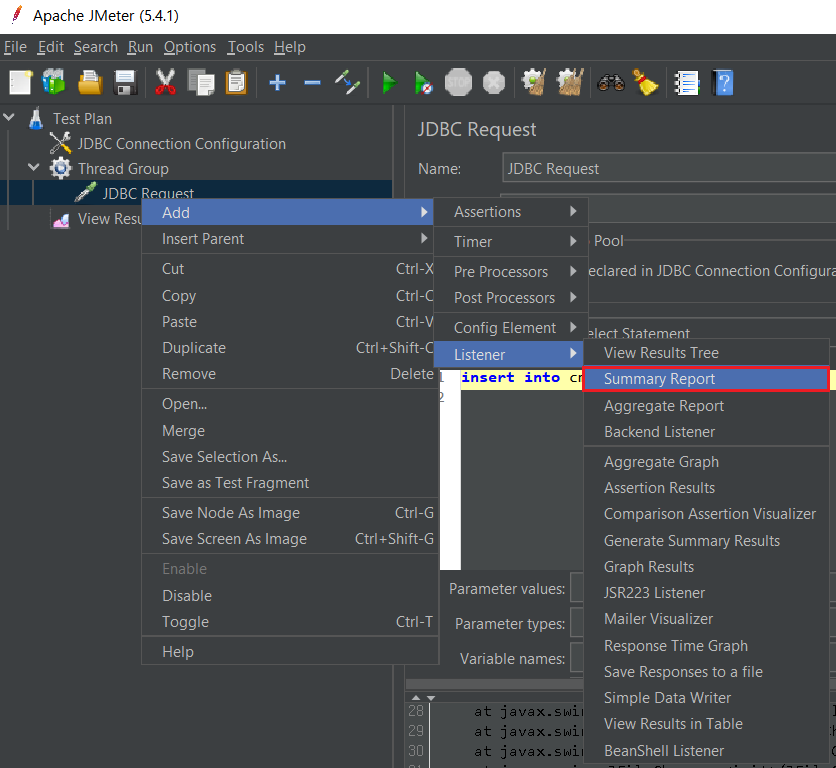
Task: Start the test with green play icon
Action: pos(389,83)
